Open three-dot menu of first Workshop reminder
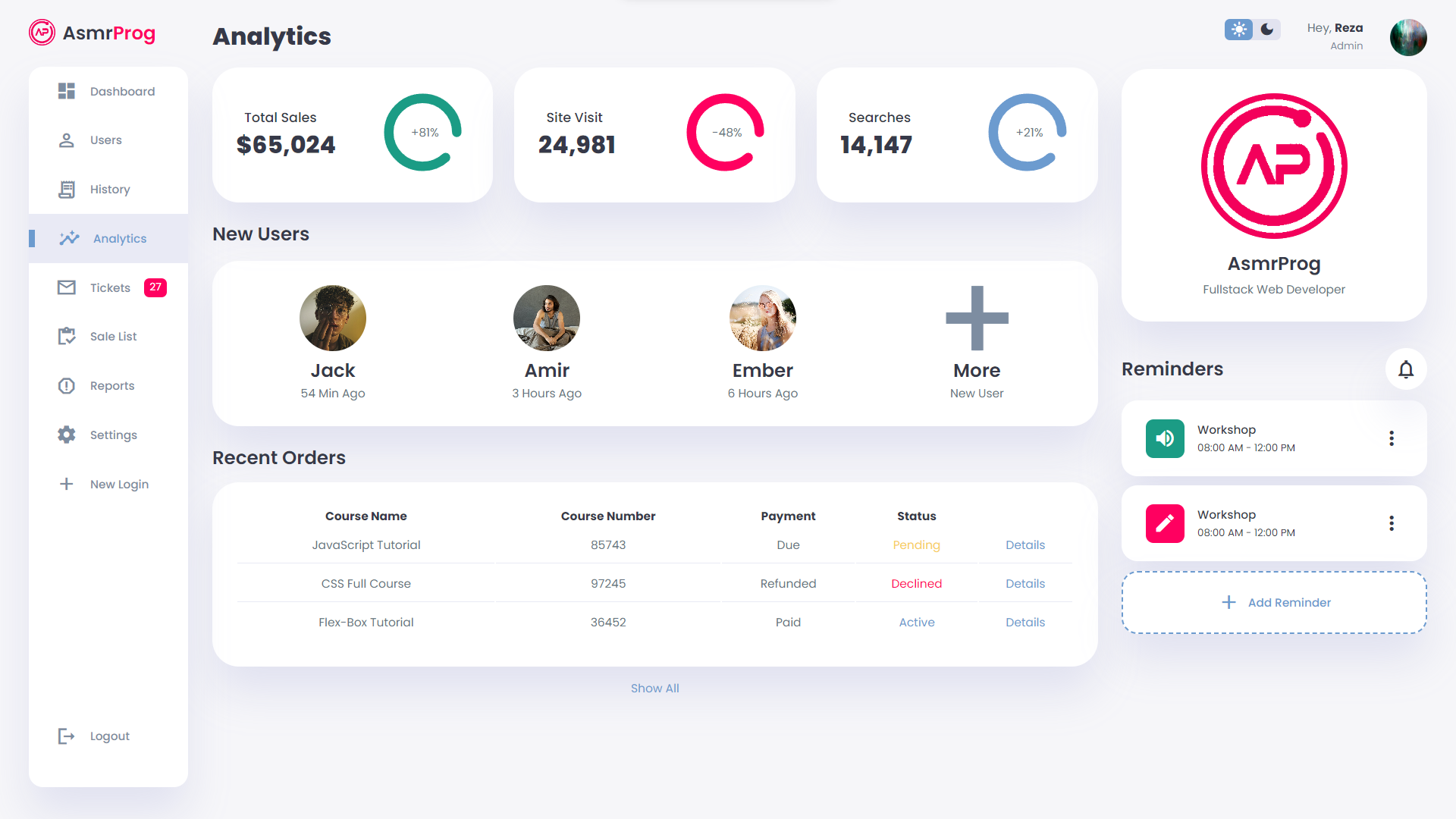Image resolution: width=1456 pixels, height=819 pixels. point(1392,438)
